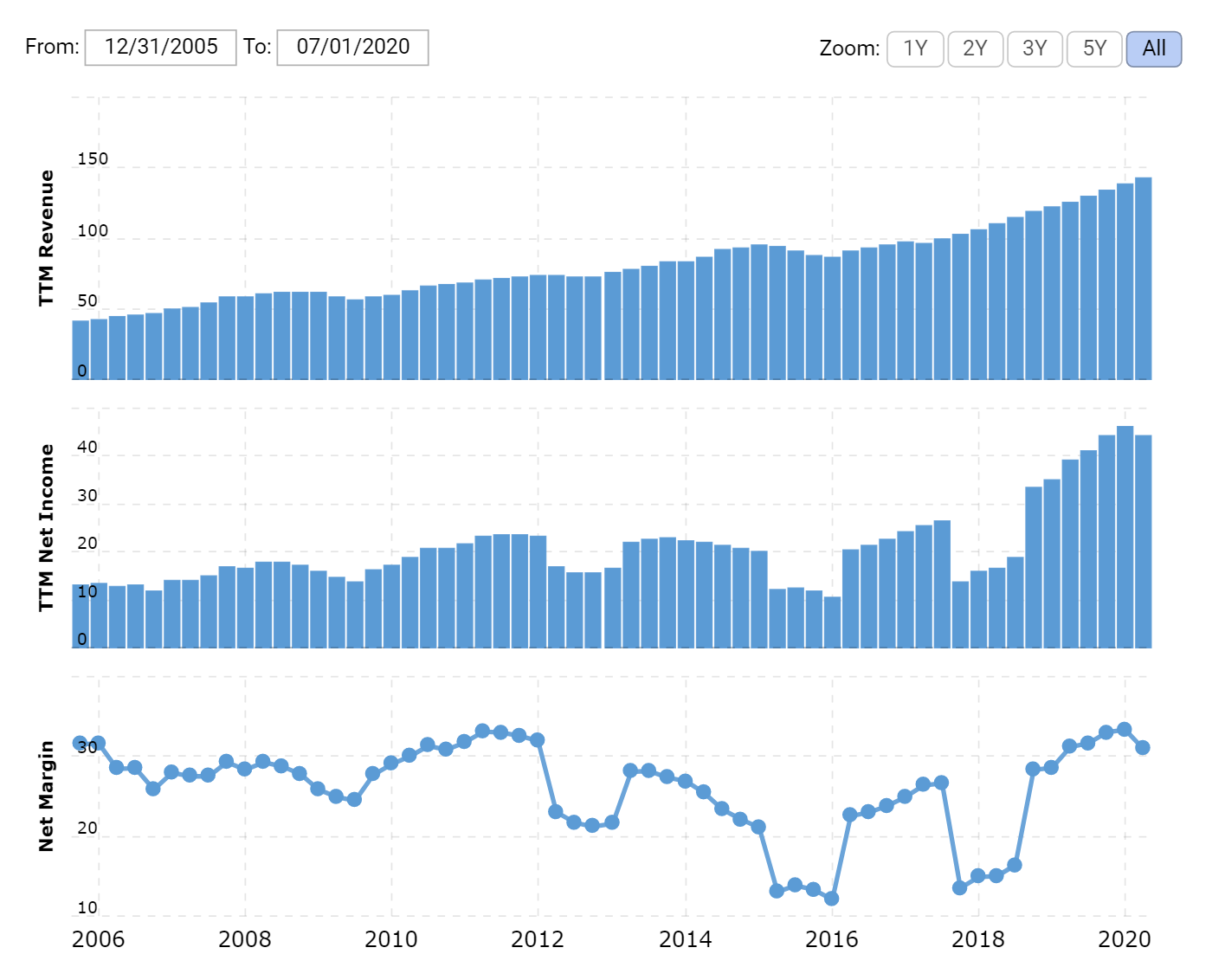This screenshot has height=980, width=1212.
Task: Click the 2016 x-axis label
Action: [x=832, y=939]
